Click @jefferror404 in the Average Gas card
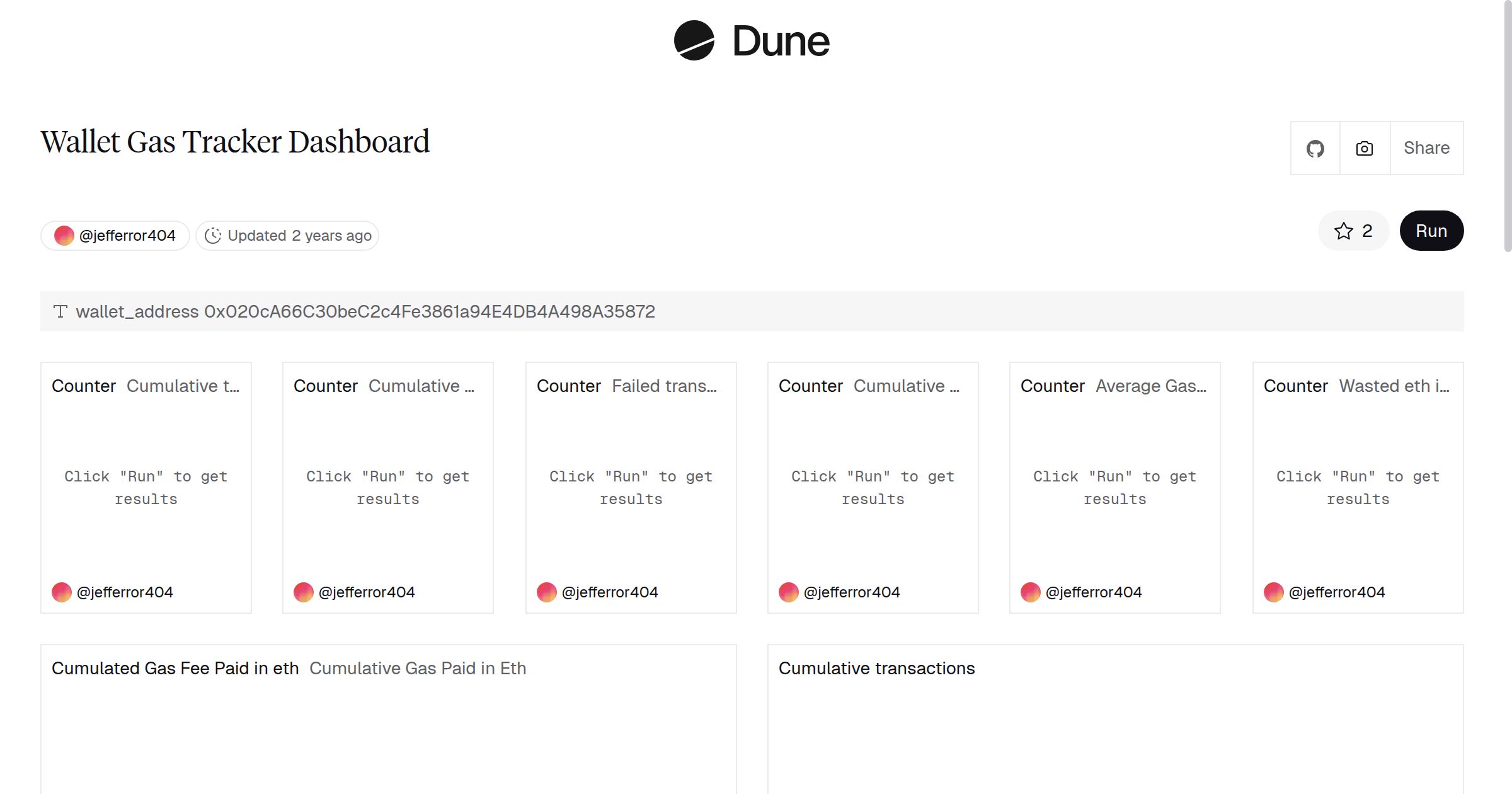 tap(1093, 592)
